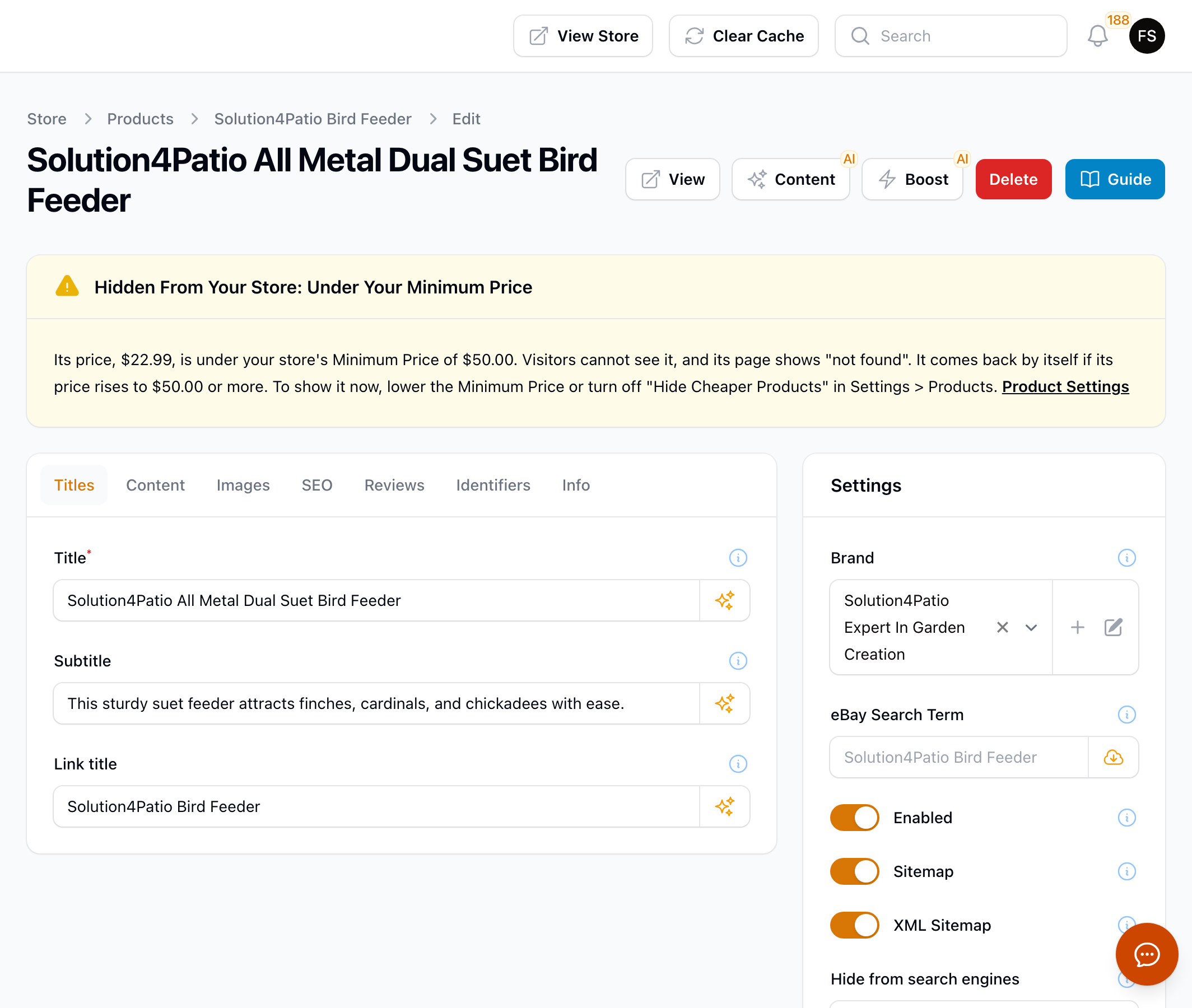Toggle the Sitemap switch
The height and width of the screenshot is (1008, 1192).
click(854, 871)
